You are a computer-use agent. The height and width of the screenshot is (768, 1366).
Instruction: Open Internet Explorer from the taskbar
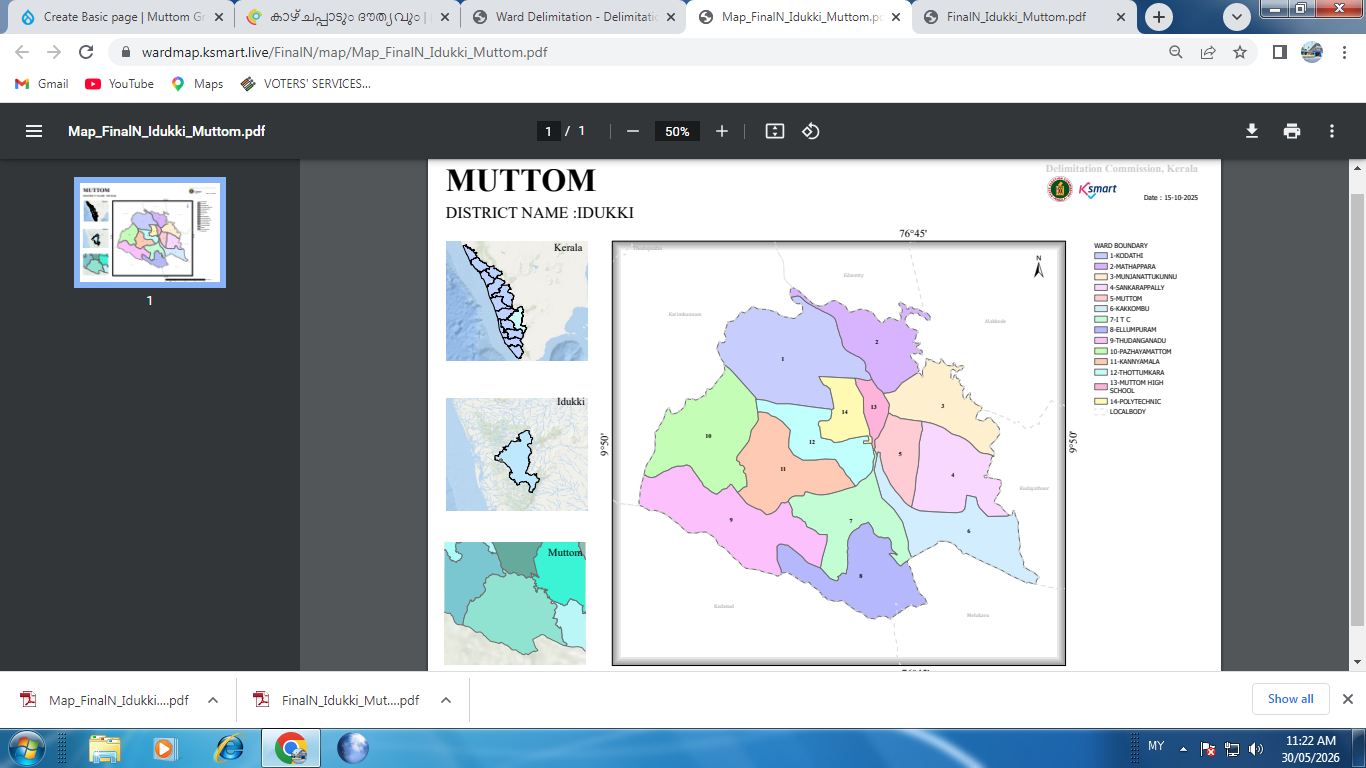tap(229, 748)
